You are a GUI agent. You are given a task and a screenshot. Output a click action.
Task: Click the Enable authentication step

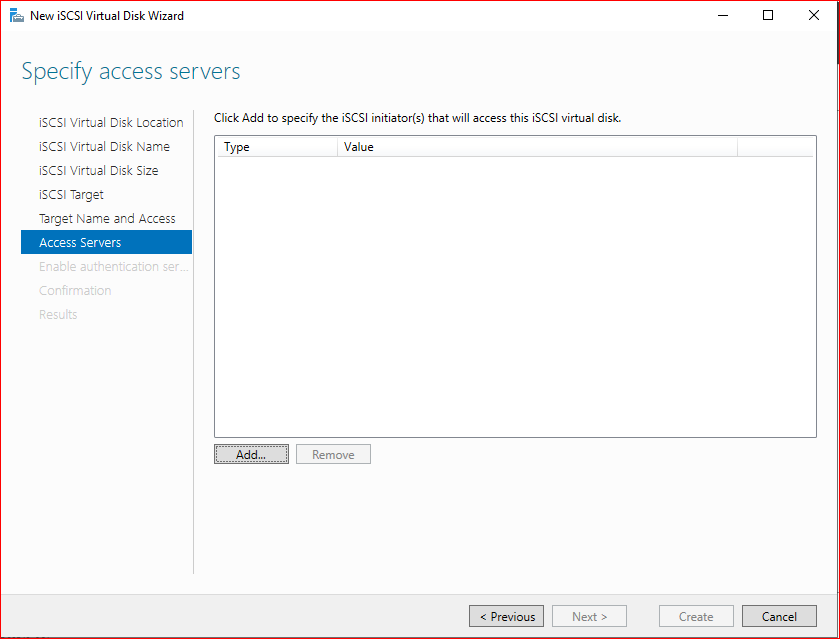pyautogui.click(x=114, y=266)
